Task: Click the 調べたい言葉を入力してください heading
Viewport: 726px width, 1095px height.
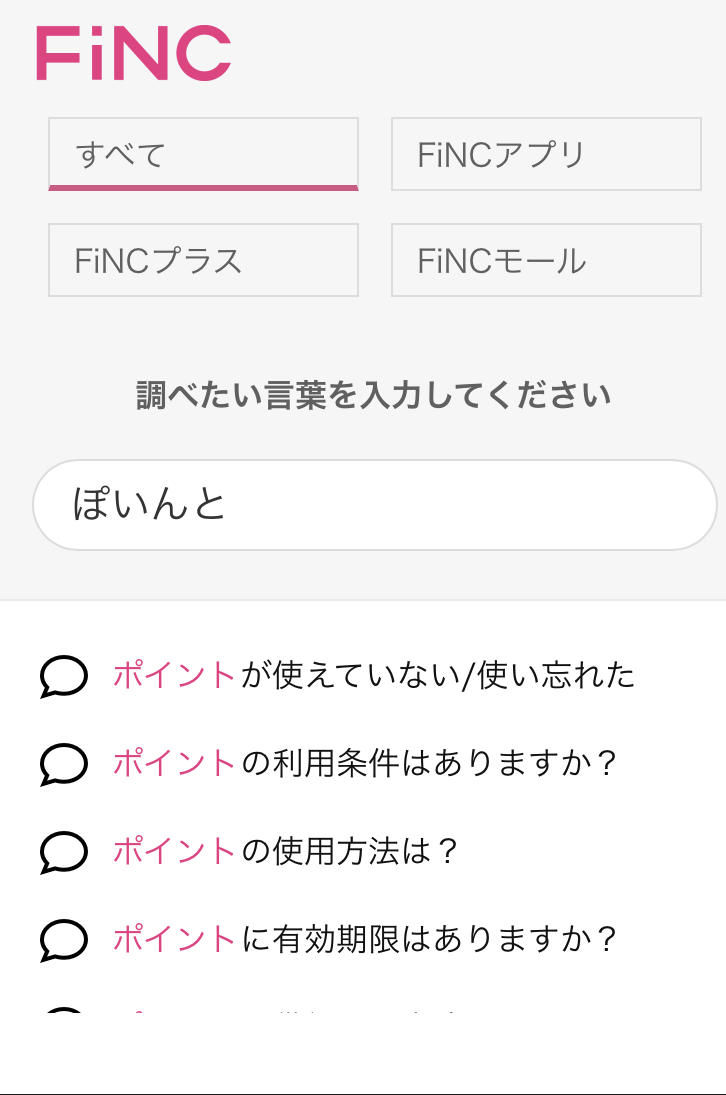Action: coord(374,396)
